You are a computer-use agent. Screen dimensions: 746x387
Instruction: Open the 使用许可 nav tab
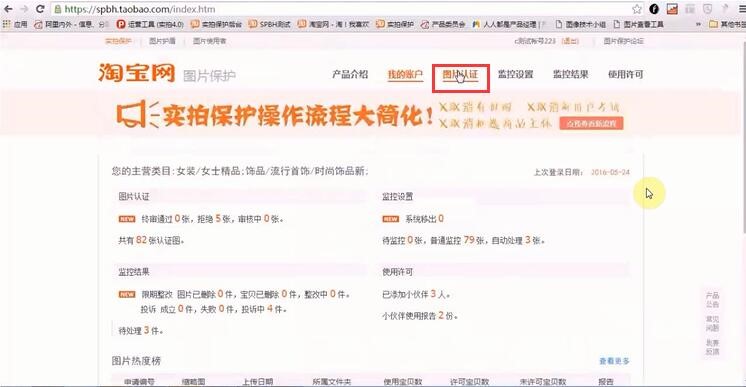pyautogui.click(x=626, y=74)
